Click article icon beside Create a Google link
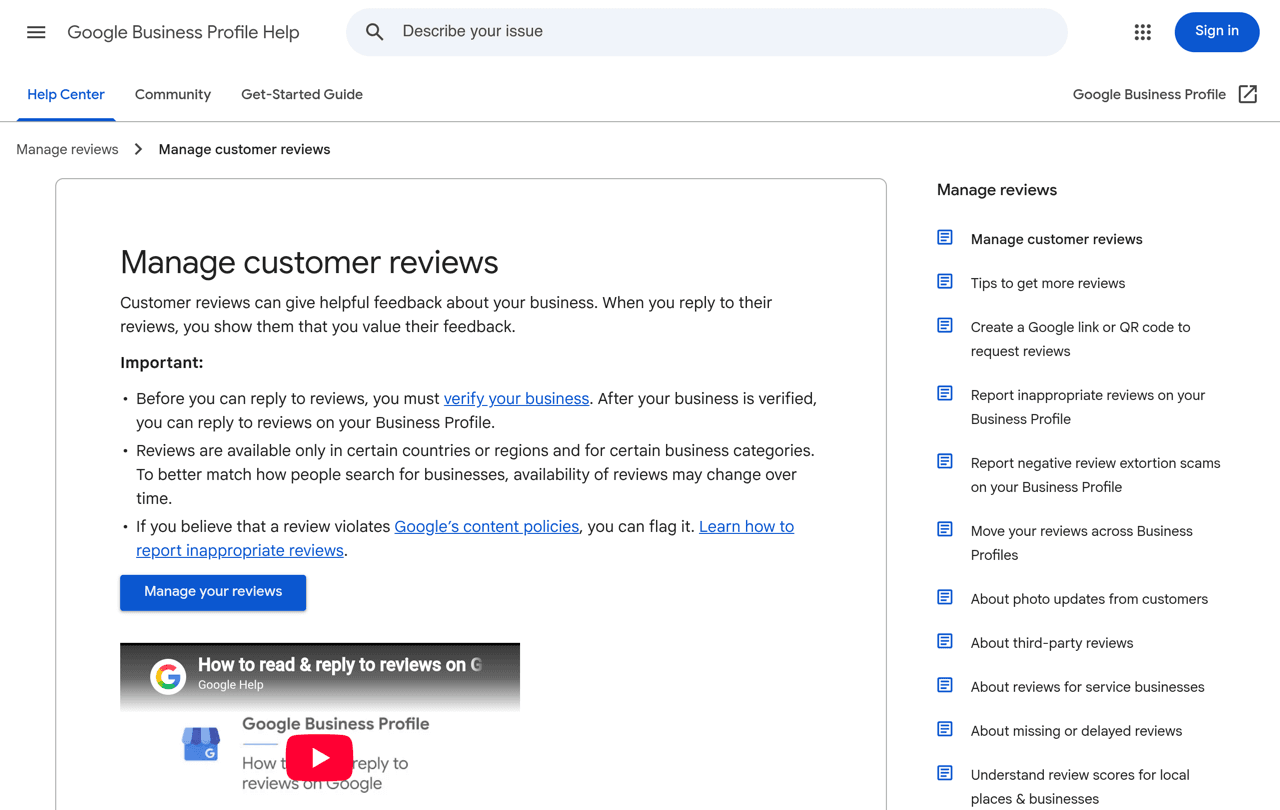Image resolution: width=1280 pixels, height=810 pixels. (945, 325)
